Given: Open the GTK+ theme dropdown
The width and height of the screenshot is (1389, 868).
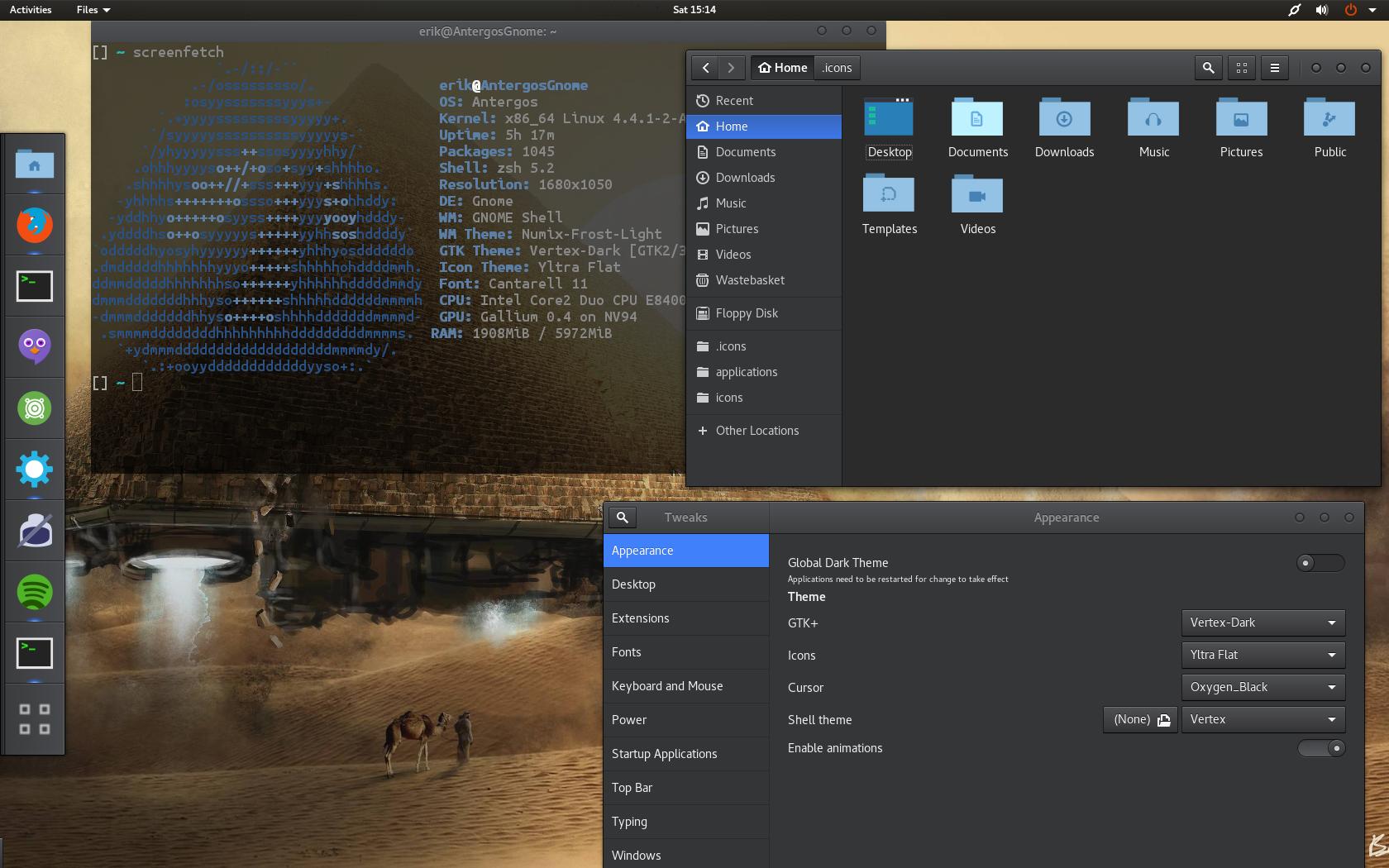Looking at the screenshot, I should click(1263, 622).
